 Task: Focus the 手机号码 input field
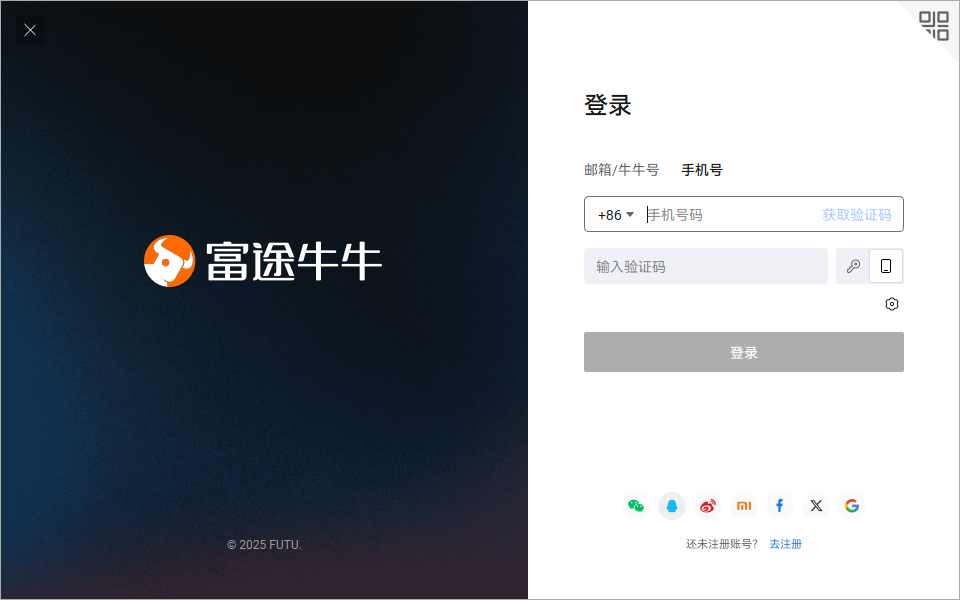[x=732, y=215]
